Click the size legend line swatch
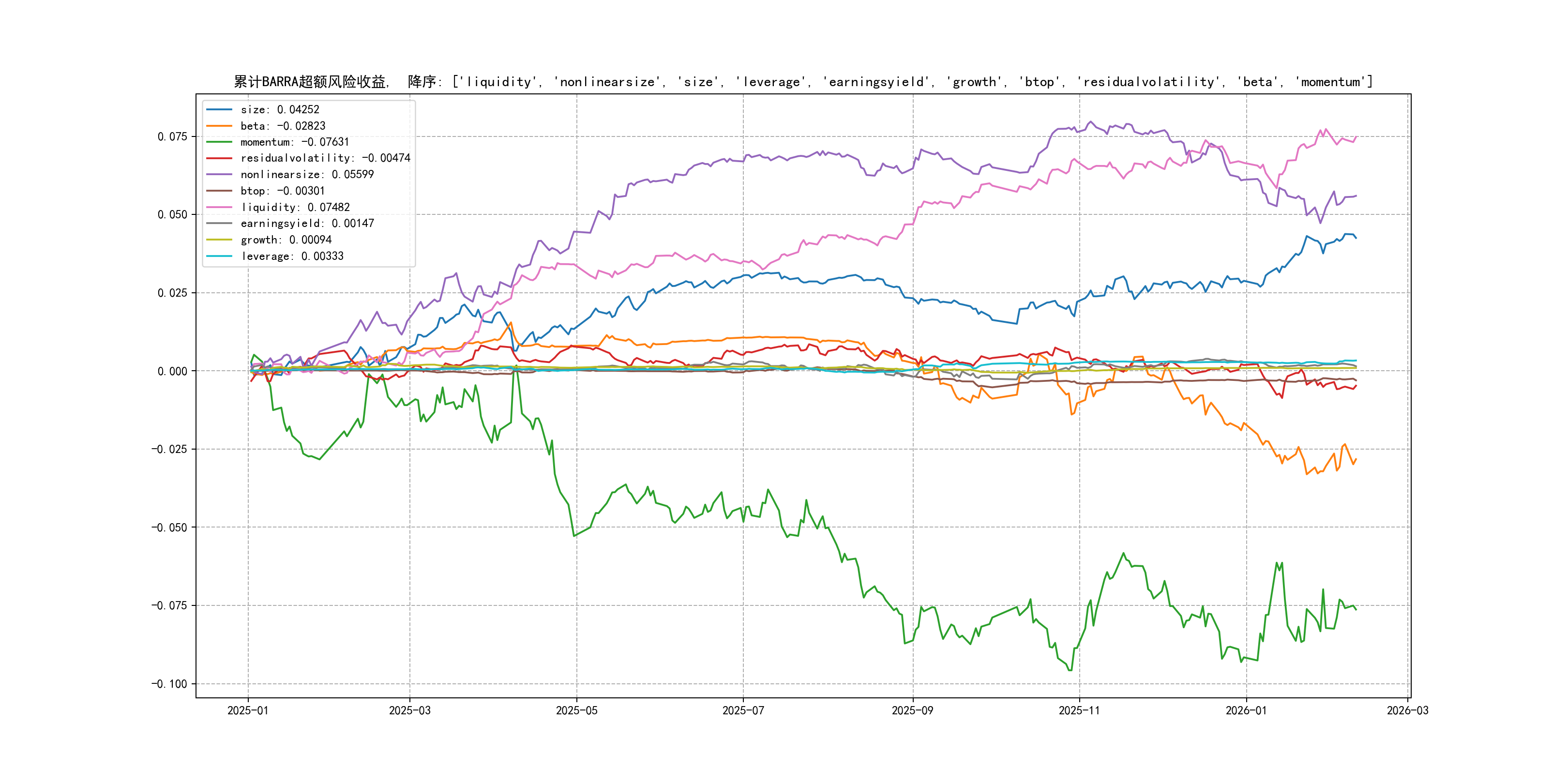1568x784 pixels. point(219,109)
